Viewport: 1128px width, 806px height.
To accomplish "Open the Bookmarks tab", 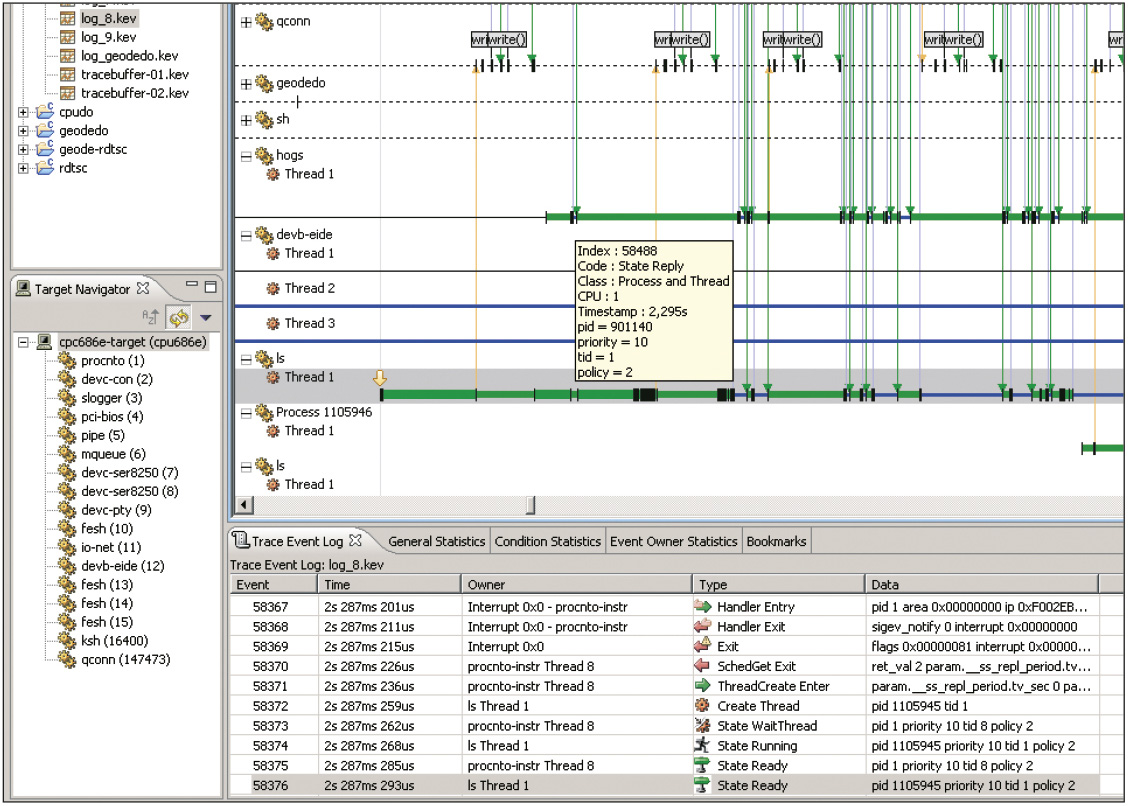I will click(776, 542).
